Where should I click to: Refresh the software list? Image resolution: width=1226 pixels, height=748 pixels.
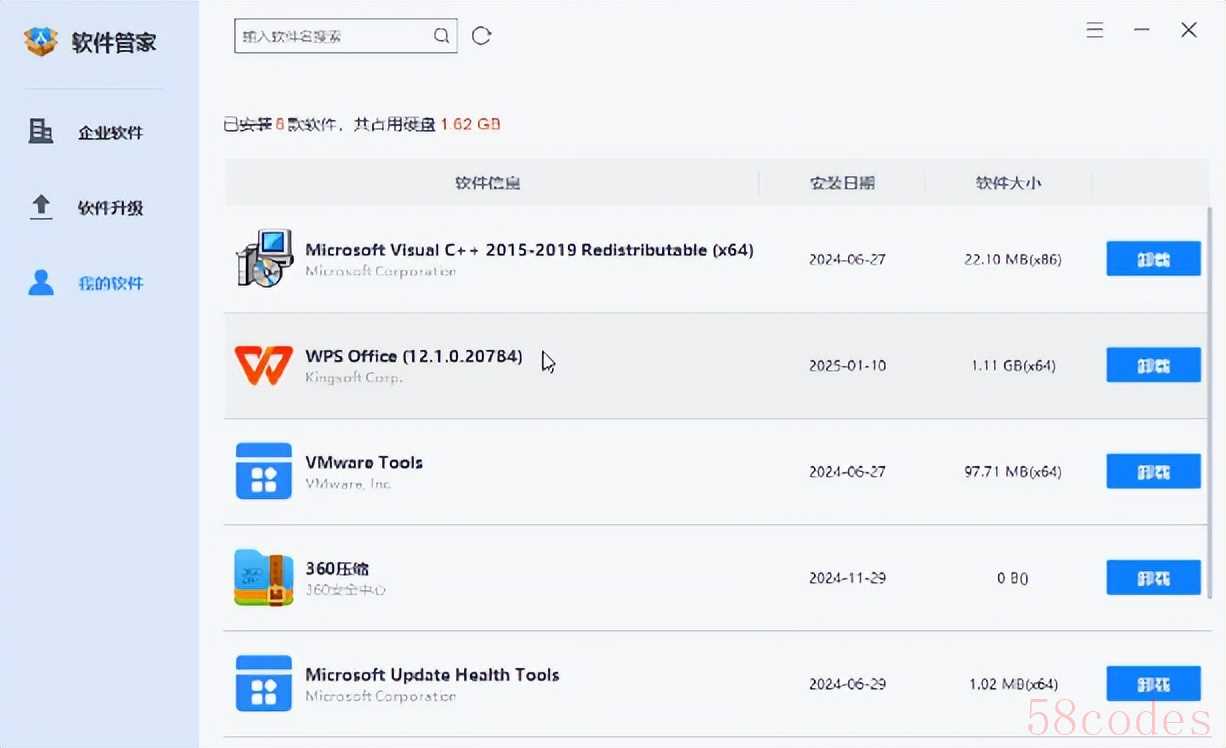(482, 36)
